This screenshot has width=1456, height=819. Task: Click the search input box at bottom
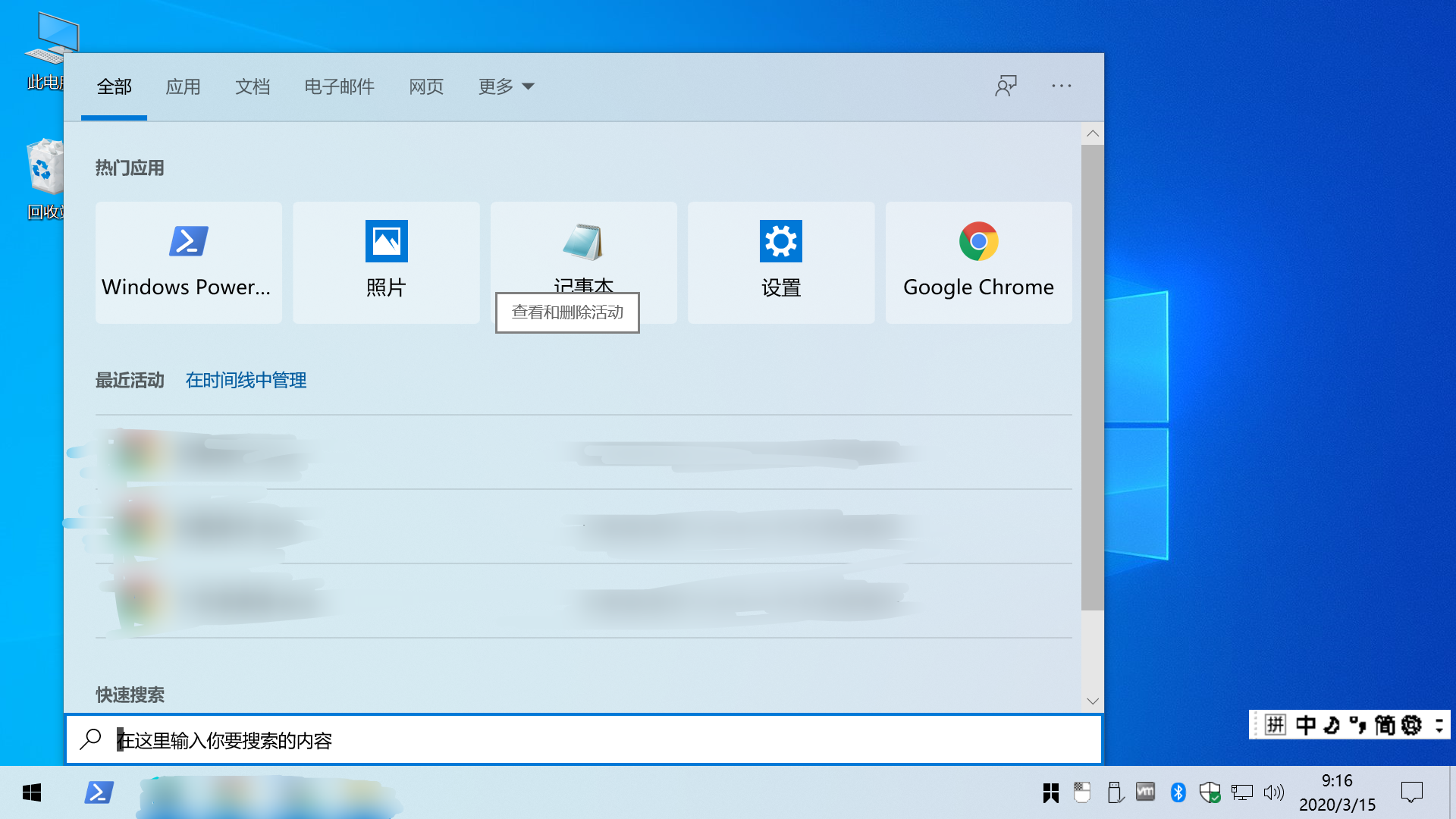point(584,739)
